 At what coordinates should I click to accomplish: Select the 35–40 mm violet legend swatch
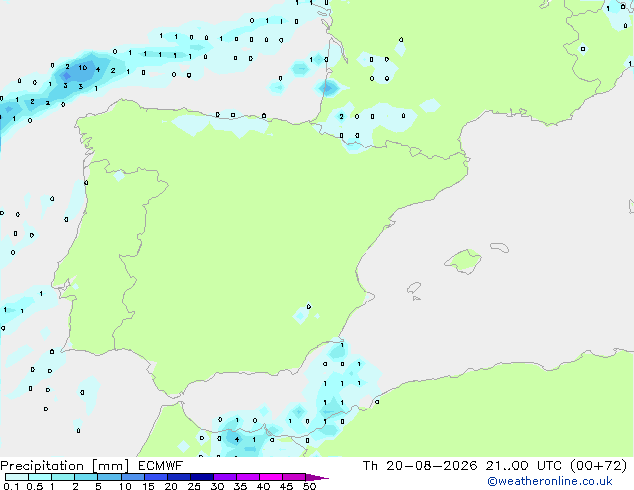(247, 477)
